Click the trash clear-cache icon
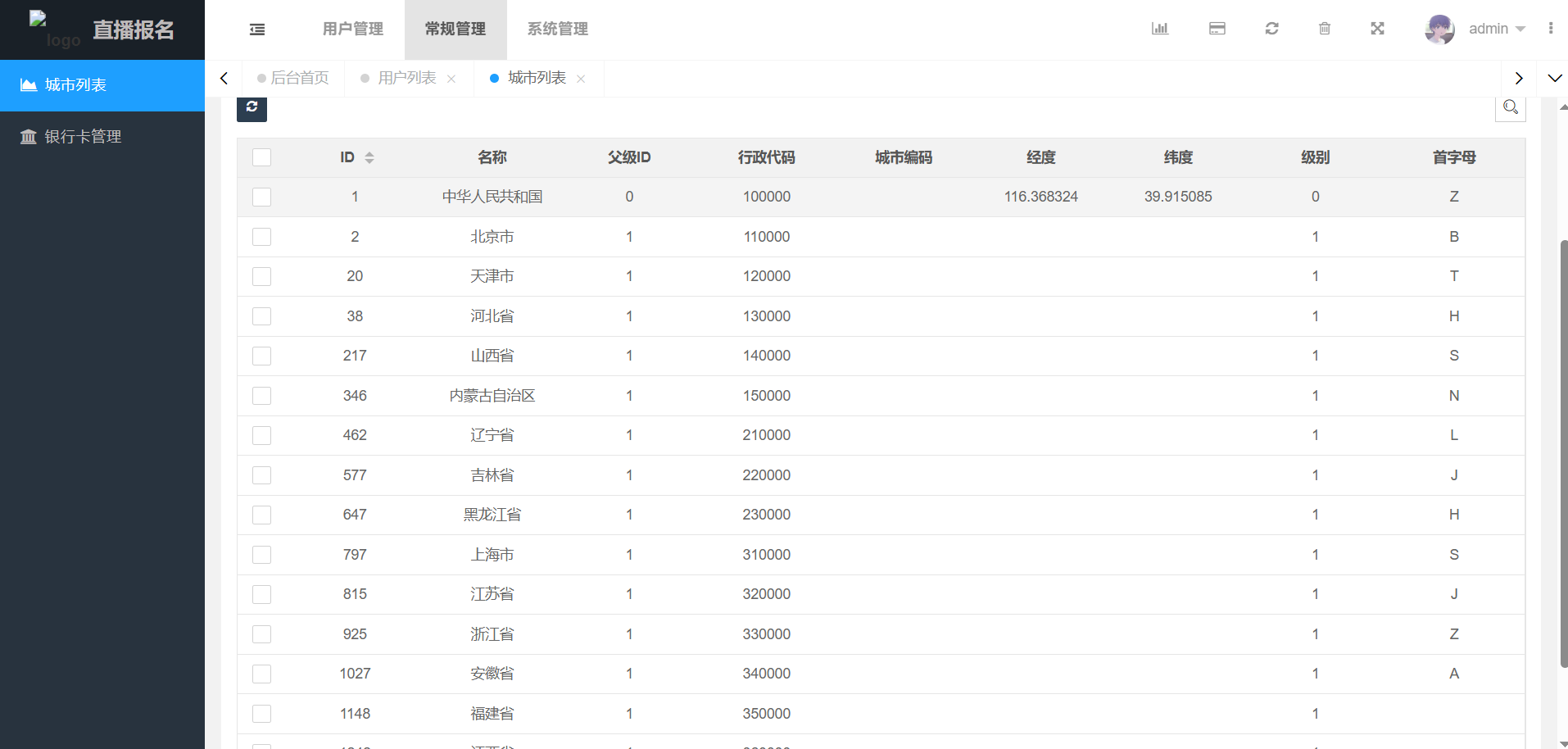The height and width of the screenshot is (749, 1568). 1325,29
